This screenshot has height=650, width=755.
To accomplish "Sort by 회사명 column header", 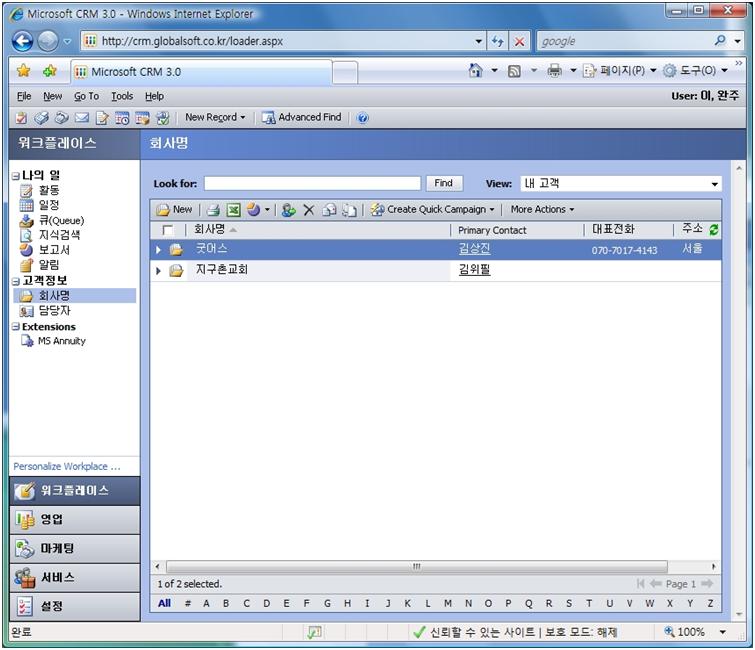I will click(x=209, y=229).
